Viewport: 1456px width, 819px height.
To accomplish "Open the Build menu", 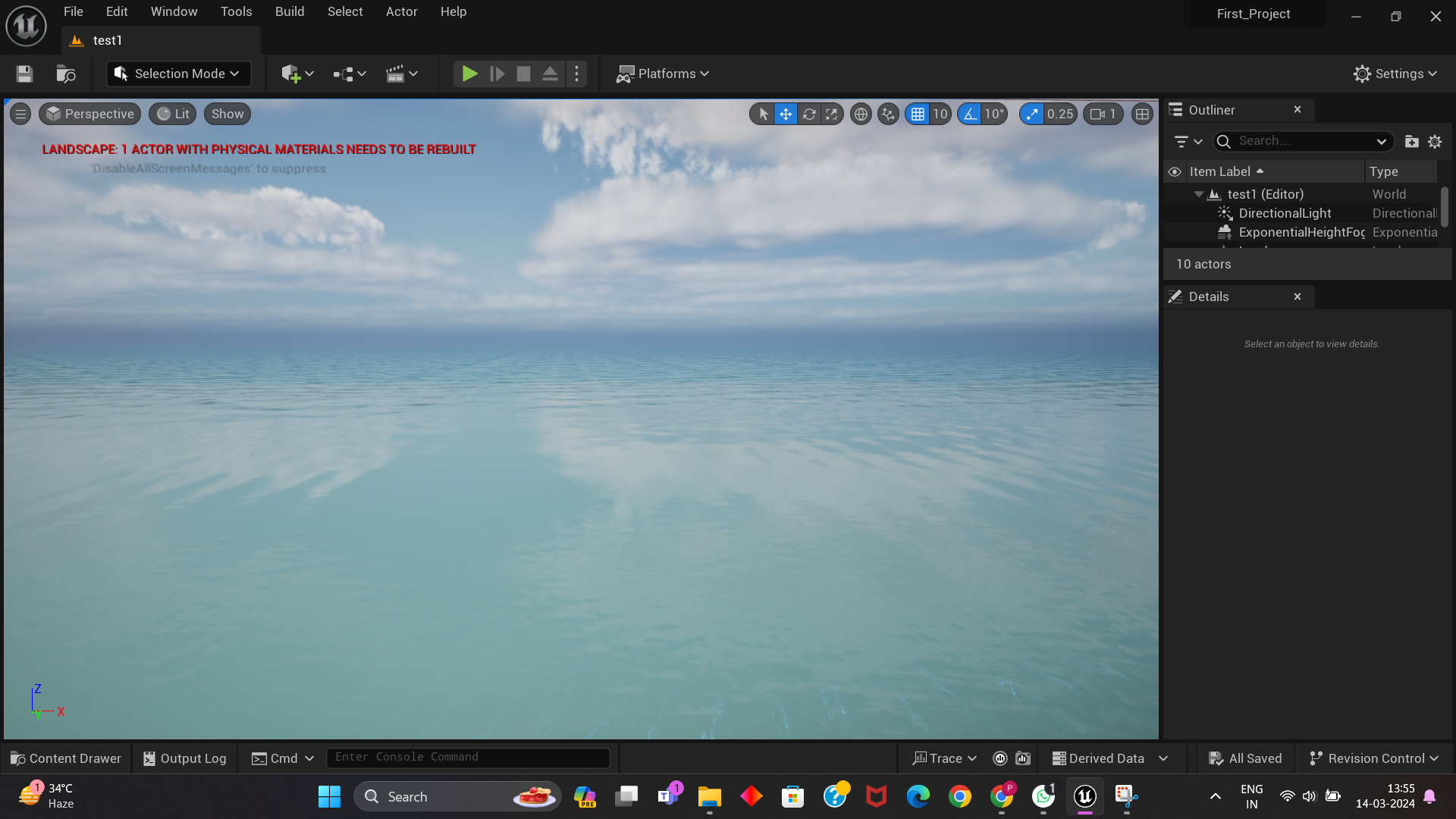I will pyautogui.click(x=289, y=11).
